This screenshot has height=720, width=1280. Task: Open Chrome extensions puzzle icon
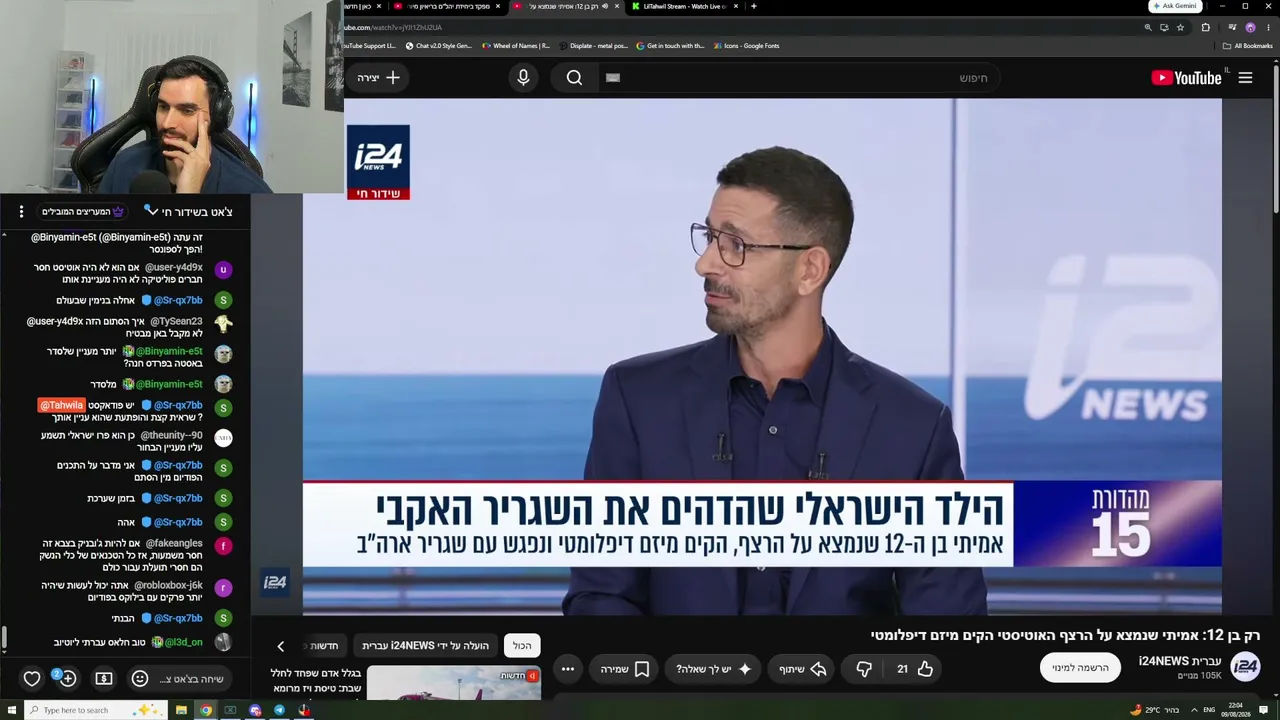pos(1206,28)
